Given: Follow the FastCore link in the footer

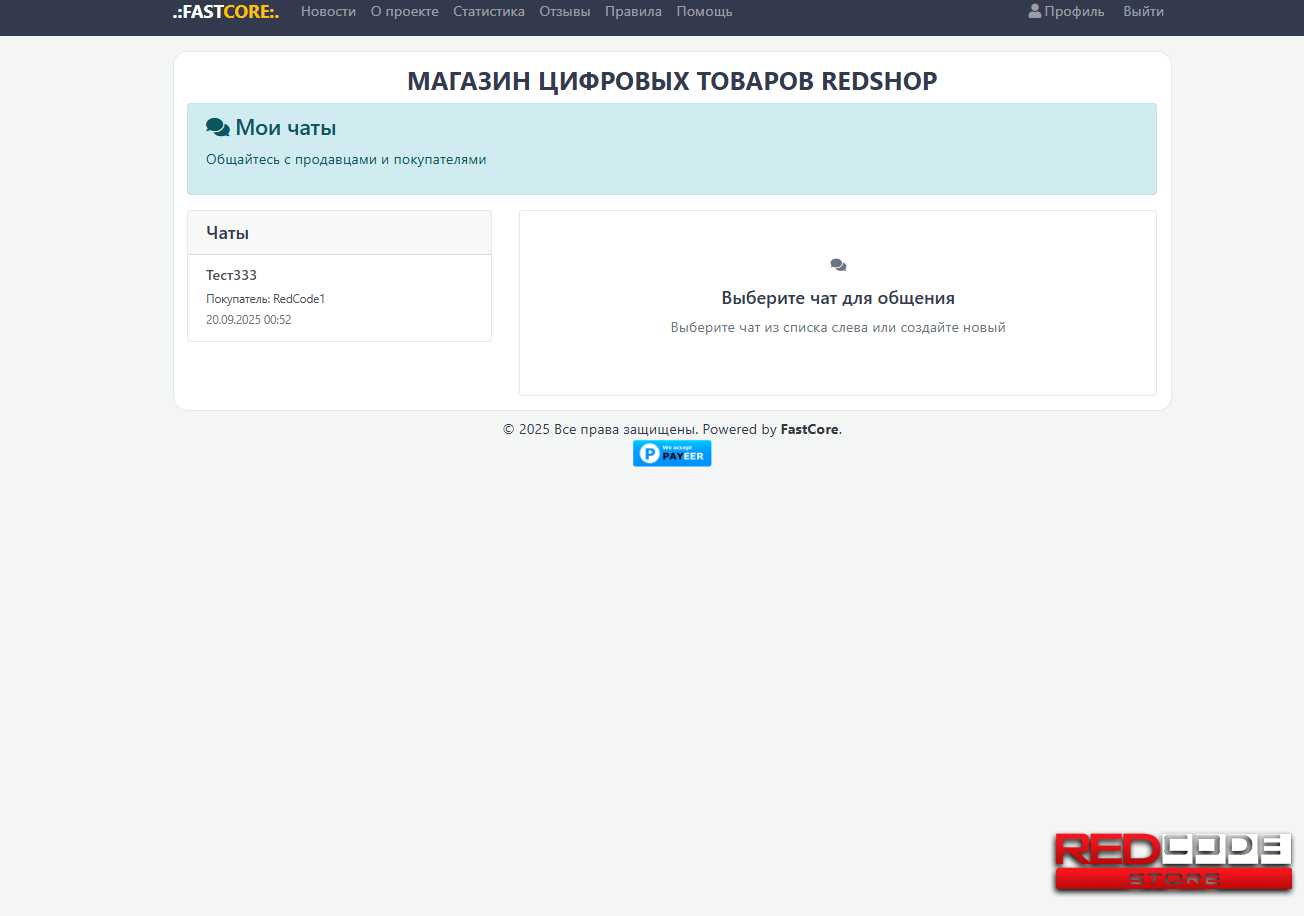Looking at the screenshot, I should pos(809,429).
